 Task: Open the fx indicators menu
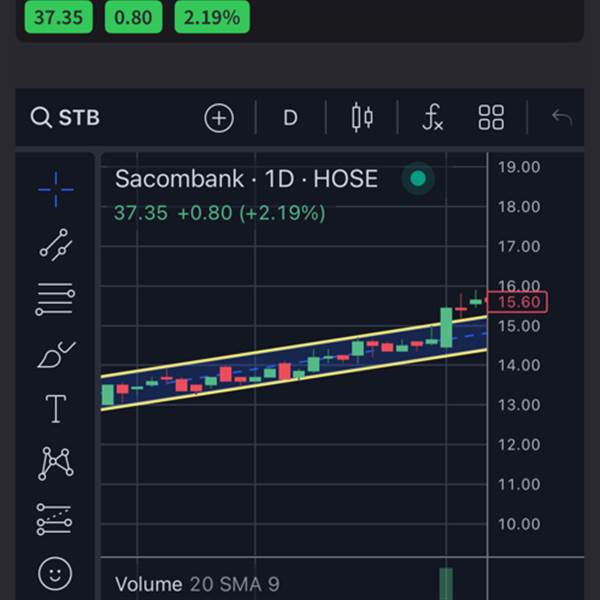(433, 117)
